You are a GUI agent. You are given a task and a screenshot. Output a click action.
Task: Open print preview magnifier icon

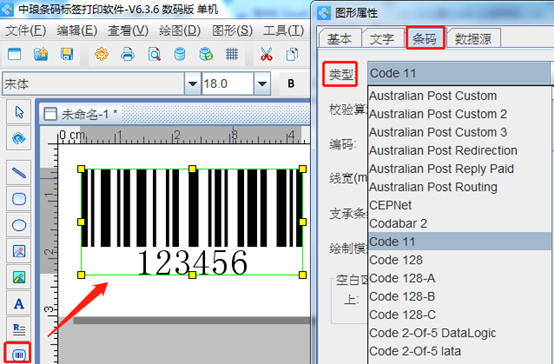154,54
